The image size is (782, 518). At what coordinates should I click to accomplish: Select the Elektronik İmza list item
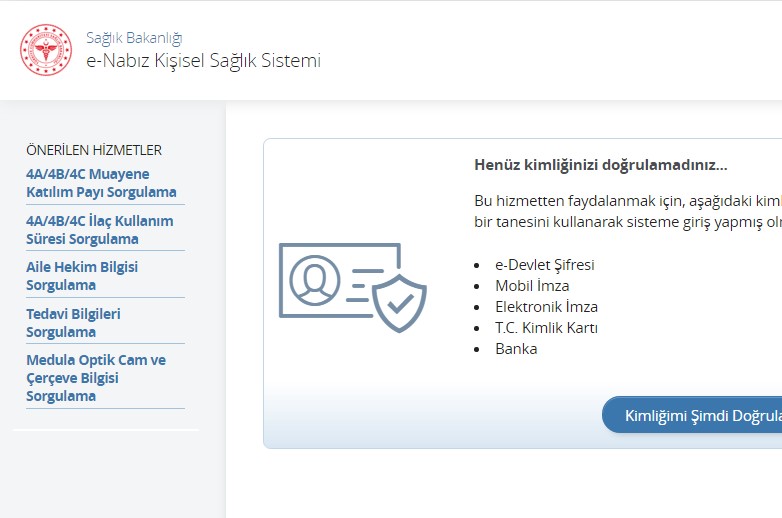pyautogui.click(x=546, y=307)
